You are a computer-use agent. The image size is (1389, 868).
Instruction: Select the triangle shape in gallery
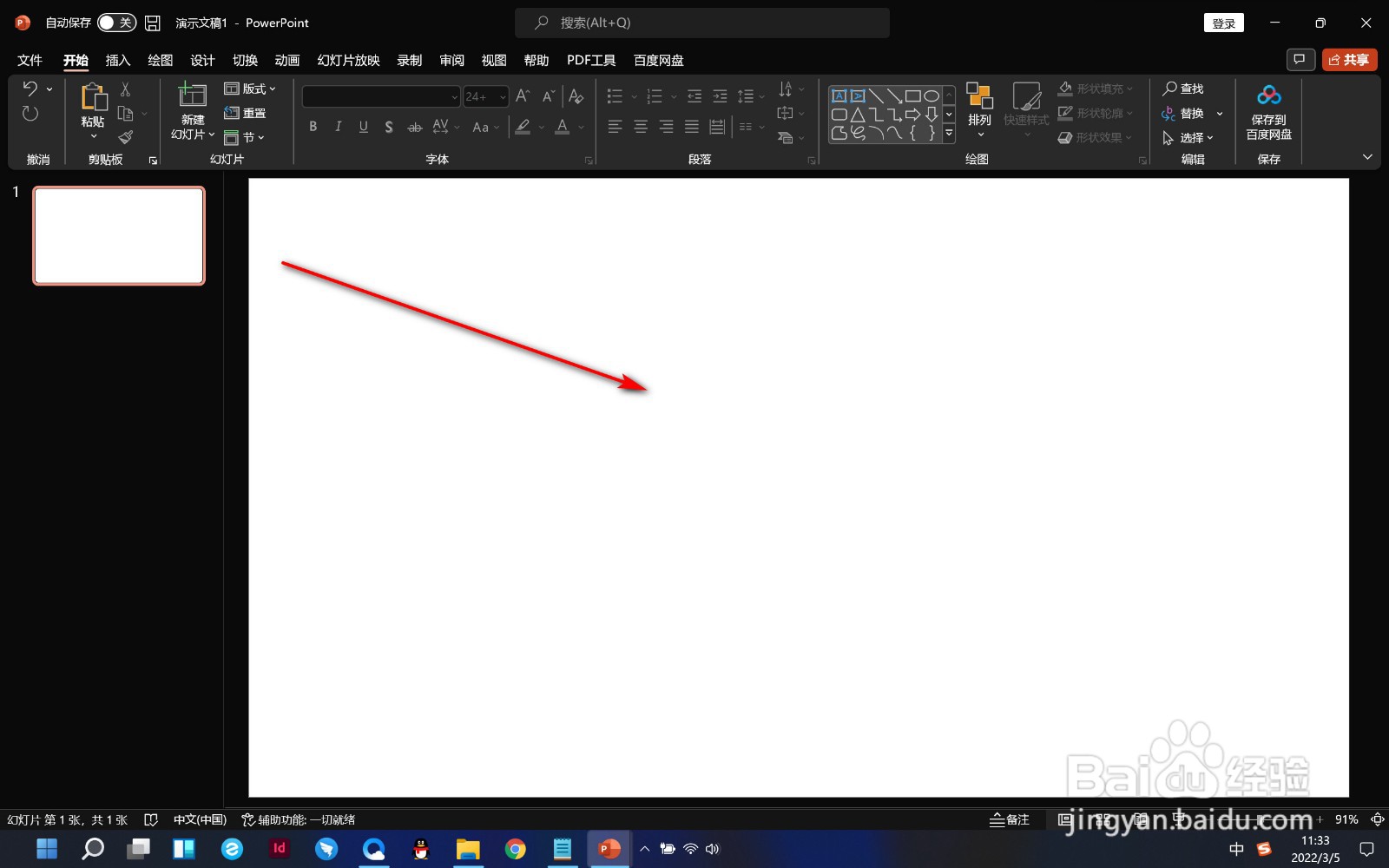coord(858,114)
